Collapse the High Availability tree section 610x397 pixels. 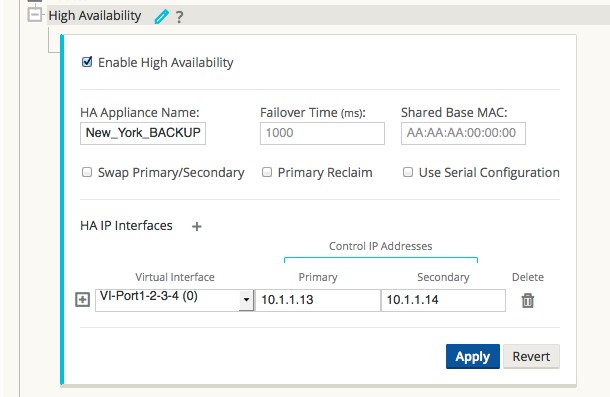(x=35, y=15)
